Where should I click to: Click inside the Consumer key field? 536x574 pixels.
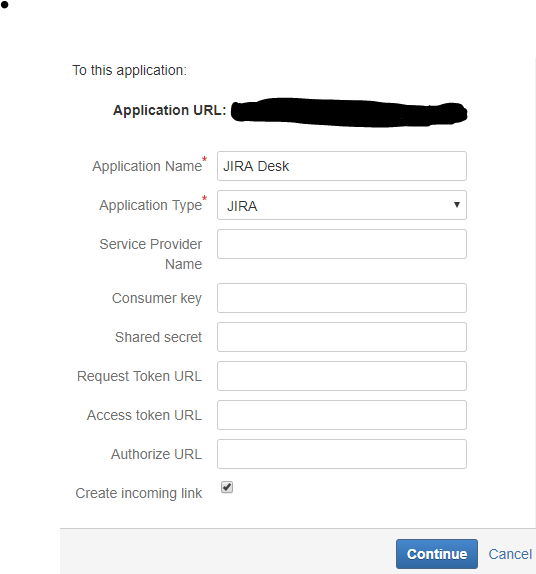coord(342,298)
